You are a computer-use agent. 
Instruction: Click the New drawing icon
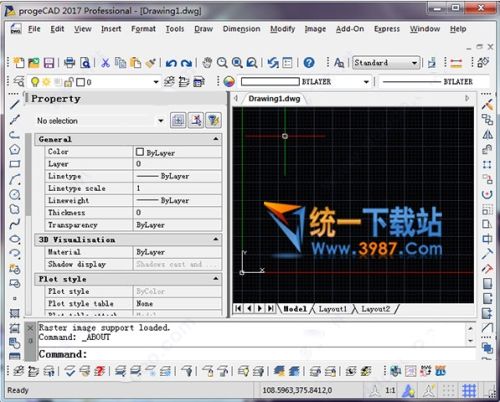click(19, 62)
